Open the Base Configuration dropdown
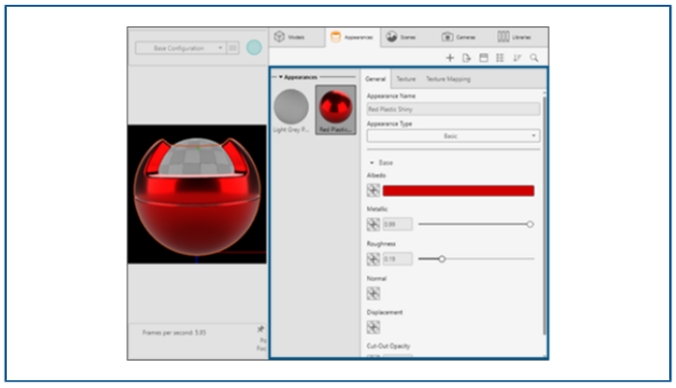The image size is (676, 388). (181, 48)
